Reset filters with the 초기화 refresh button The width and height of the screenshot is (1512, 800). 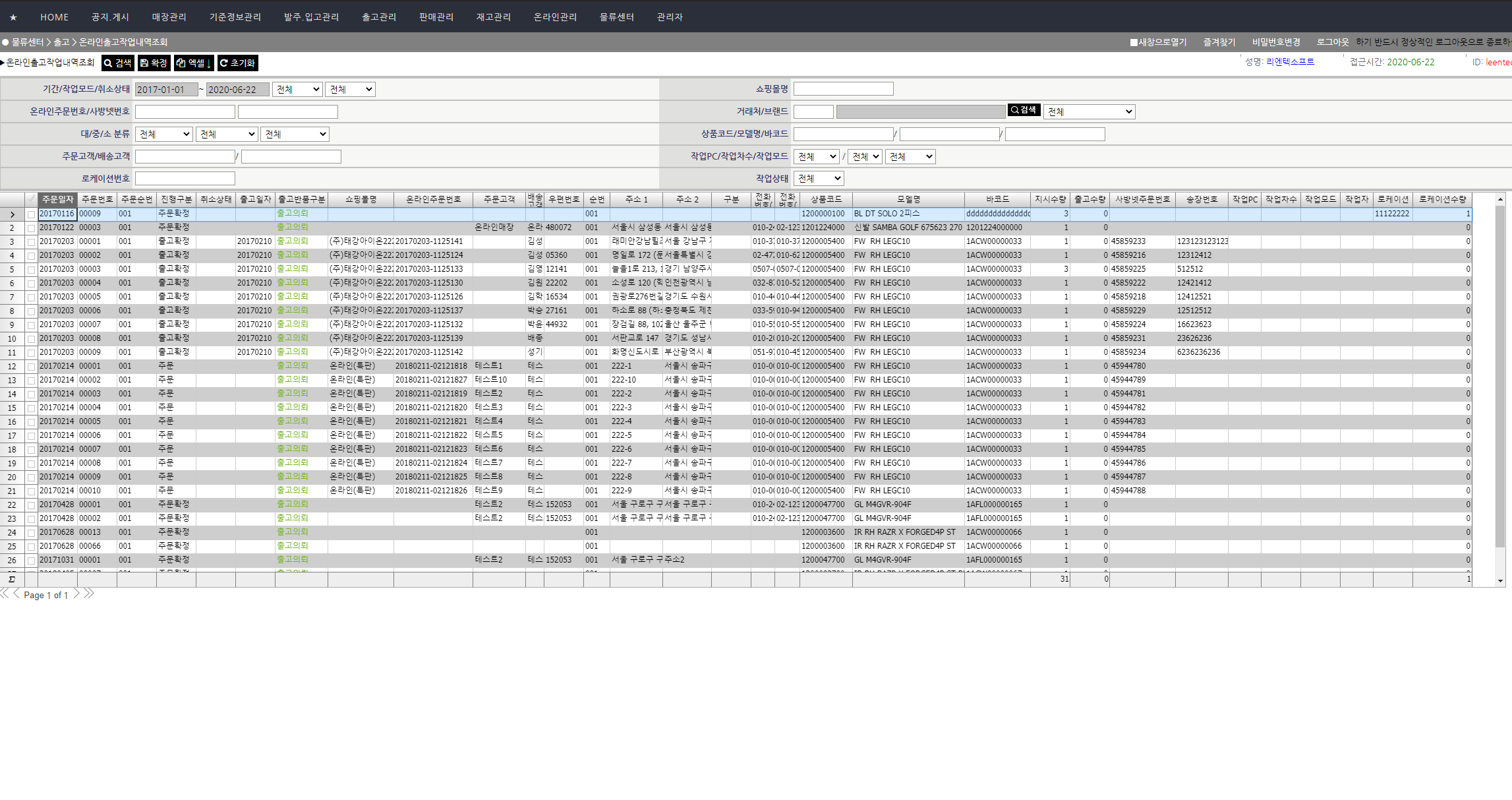(237, 63)
